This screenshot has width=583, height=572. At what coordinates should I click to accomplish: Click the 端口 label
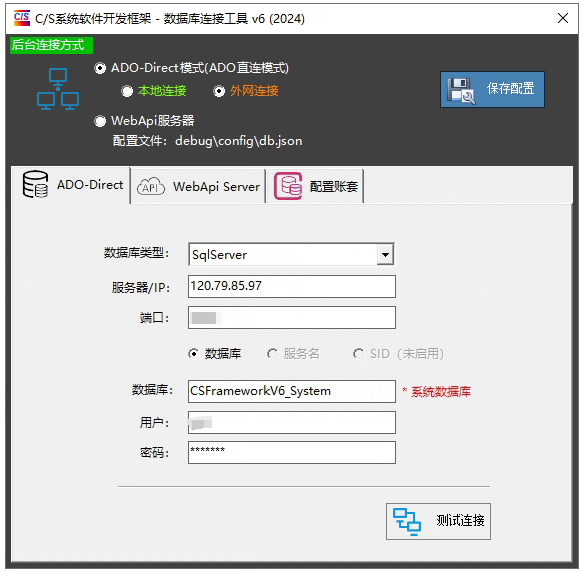[x=154, y=318]
